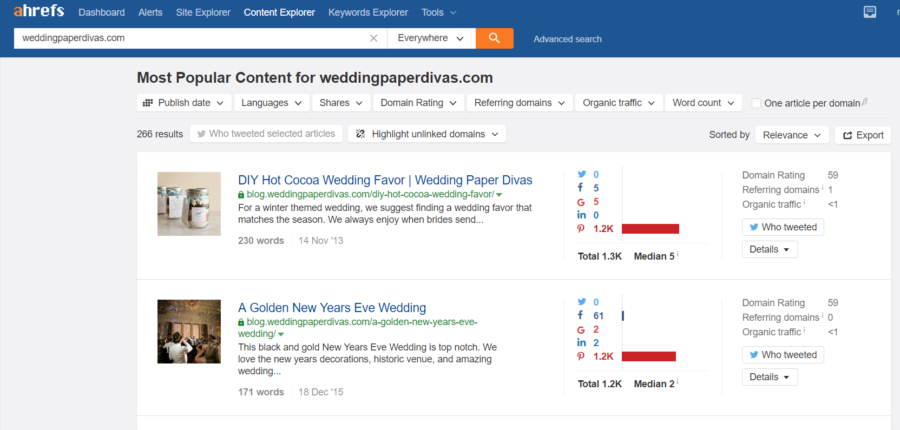Click the orange search magnifier button

tap(494, 38)
